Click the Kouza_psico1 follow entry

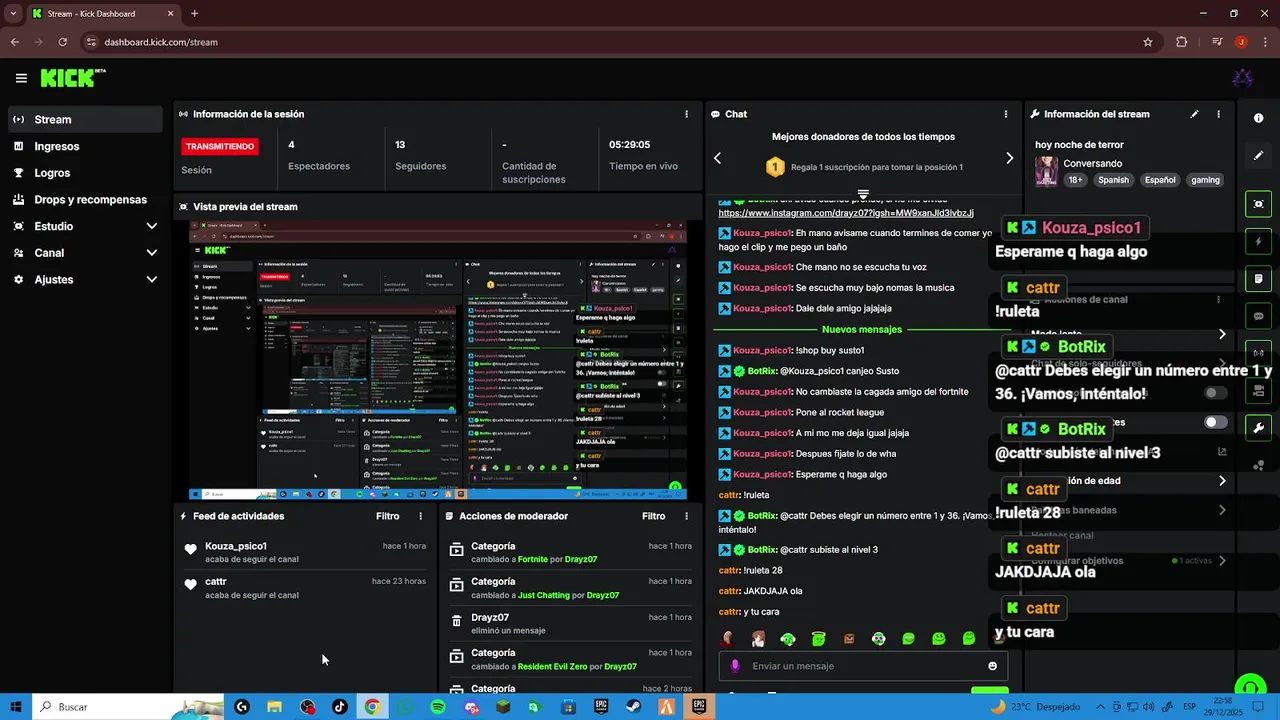click(x=304, y=552)
